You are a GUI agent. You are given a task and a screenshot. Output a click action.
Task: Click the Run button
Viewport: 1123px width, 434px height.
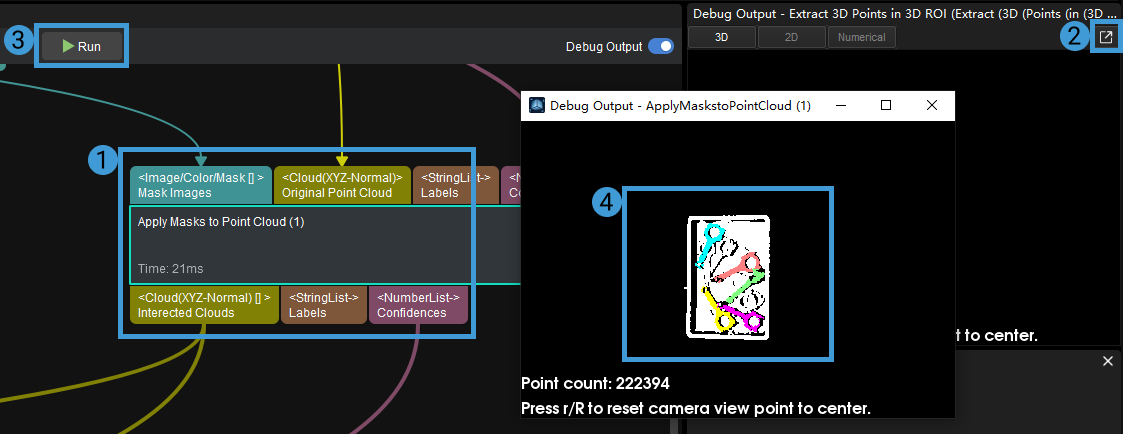click(x=82, y=47)
